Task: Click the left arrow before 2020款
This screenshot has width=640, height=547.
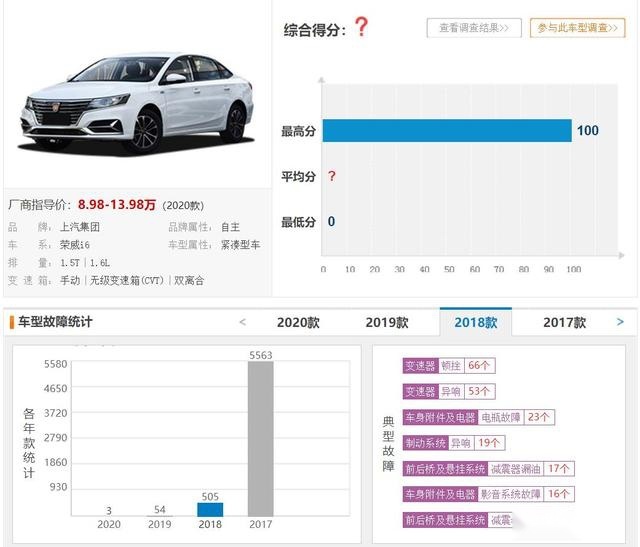Action: (242, 322)
